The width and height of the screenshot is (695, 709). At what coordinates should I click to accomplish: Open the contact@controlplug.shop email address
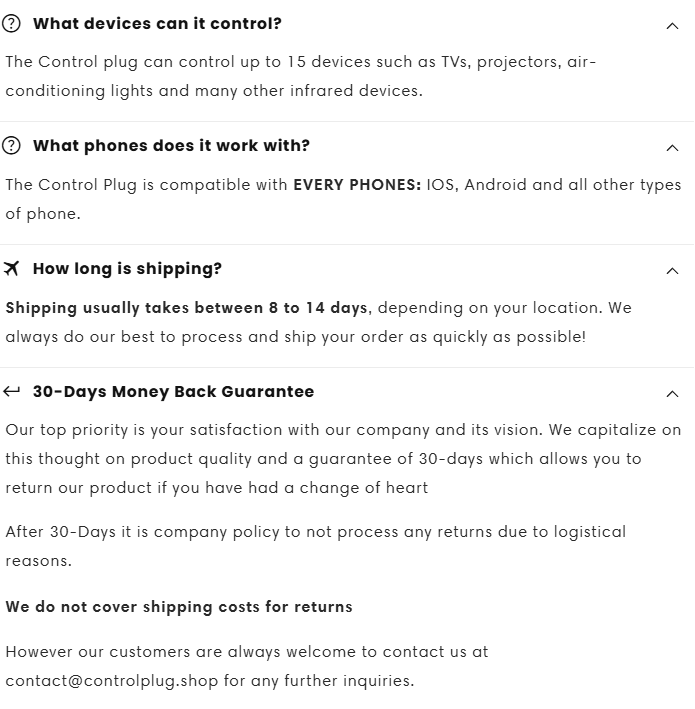coord(112,681)
